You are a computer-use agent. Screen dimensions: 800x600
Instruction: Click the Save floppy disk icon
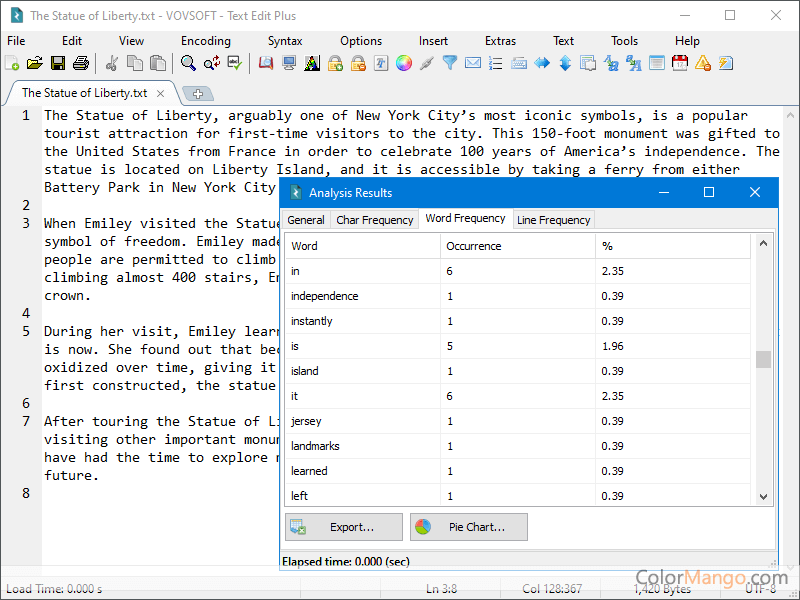click(x=57, y=63)
